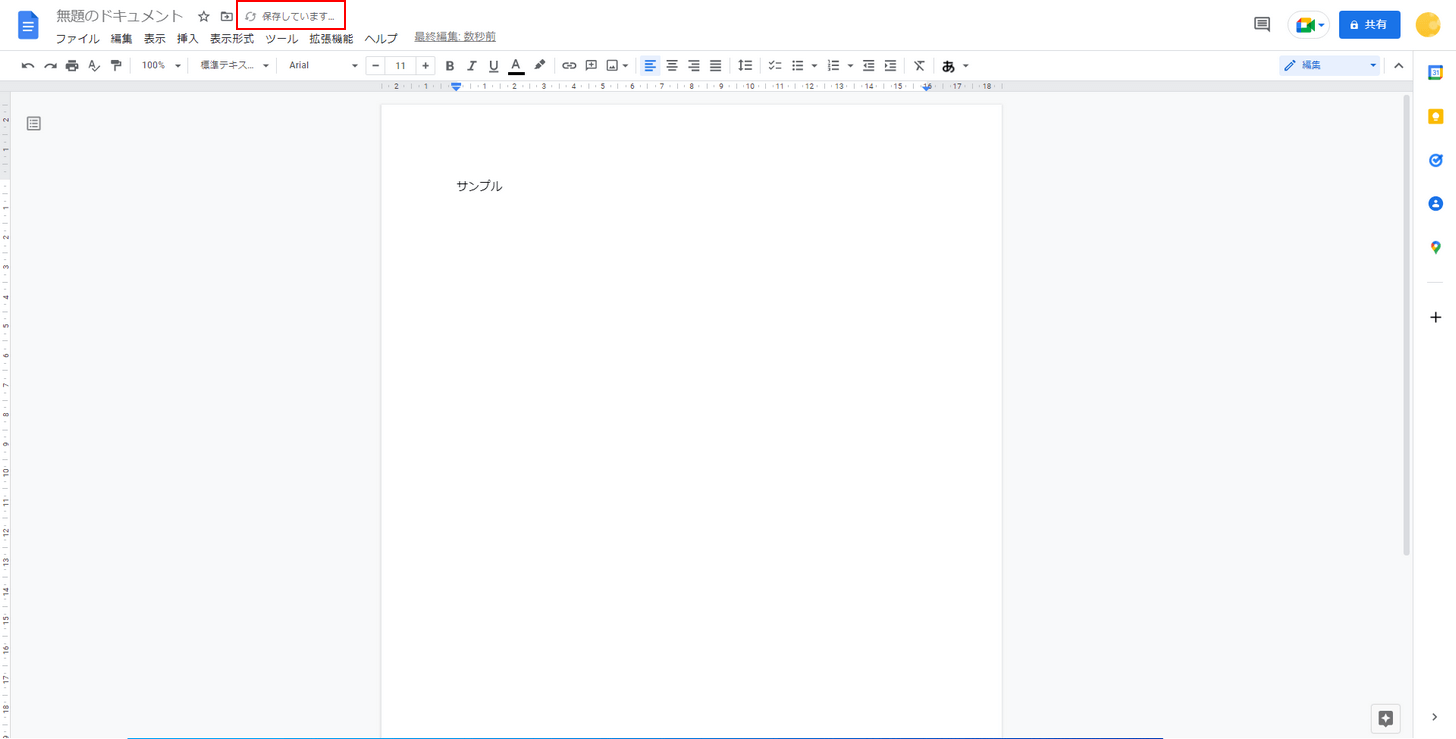Open the Insert image dropdown
This screenshot has width=1456, height=739.
[x=617, y=66]
